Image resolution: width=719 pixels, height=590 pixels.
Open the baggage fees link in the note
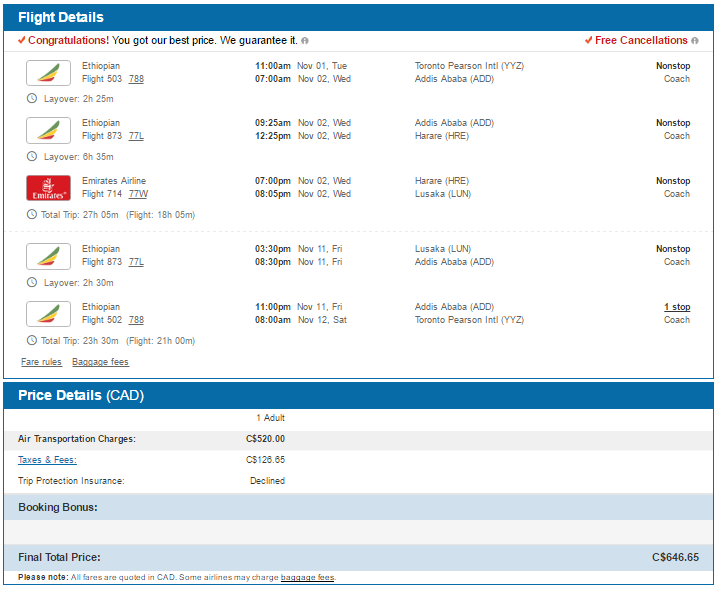click(x=307, y=578)
